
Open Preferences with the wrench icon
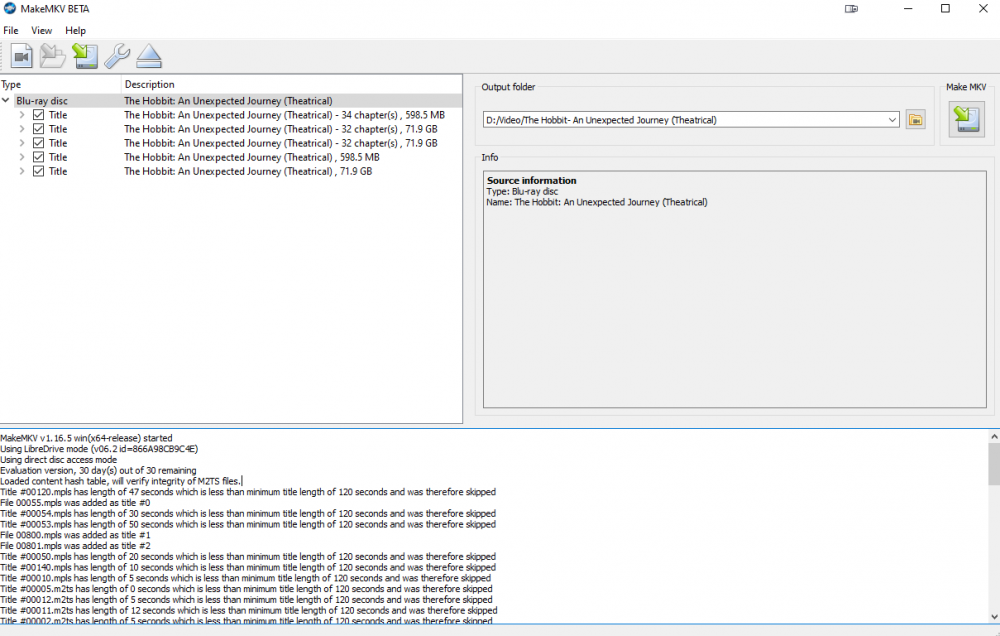tap(117, 56)
